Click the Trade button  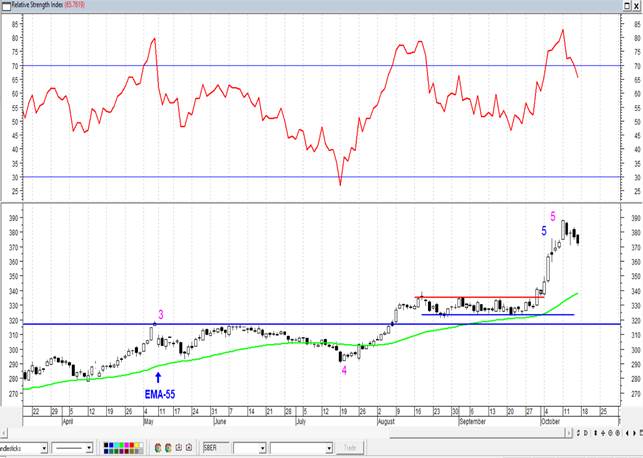pyautogui.click(x=350, y=448)
